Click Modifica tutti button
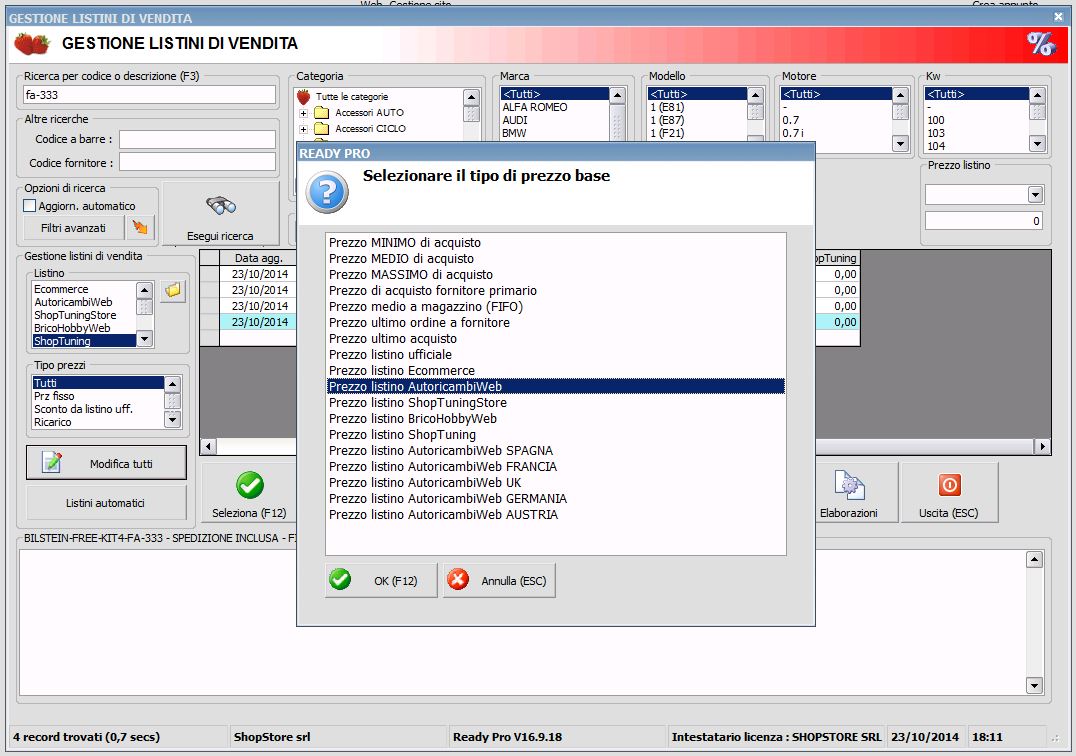1076x756 pixels. tap(106, 463)
